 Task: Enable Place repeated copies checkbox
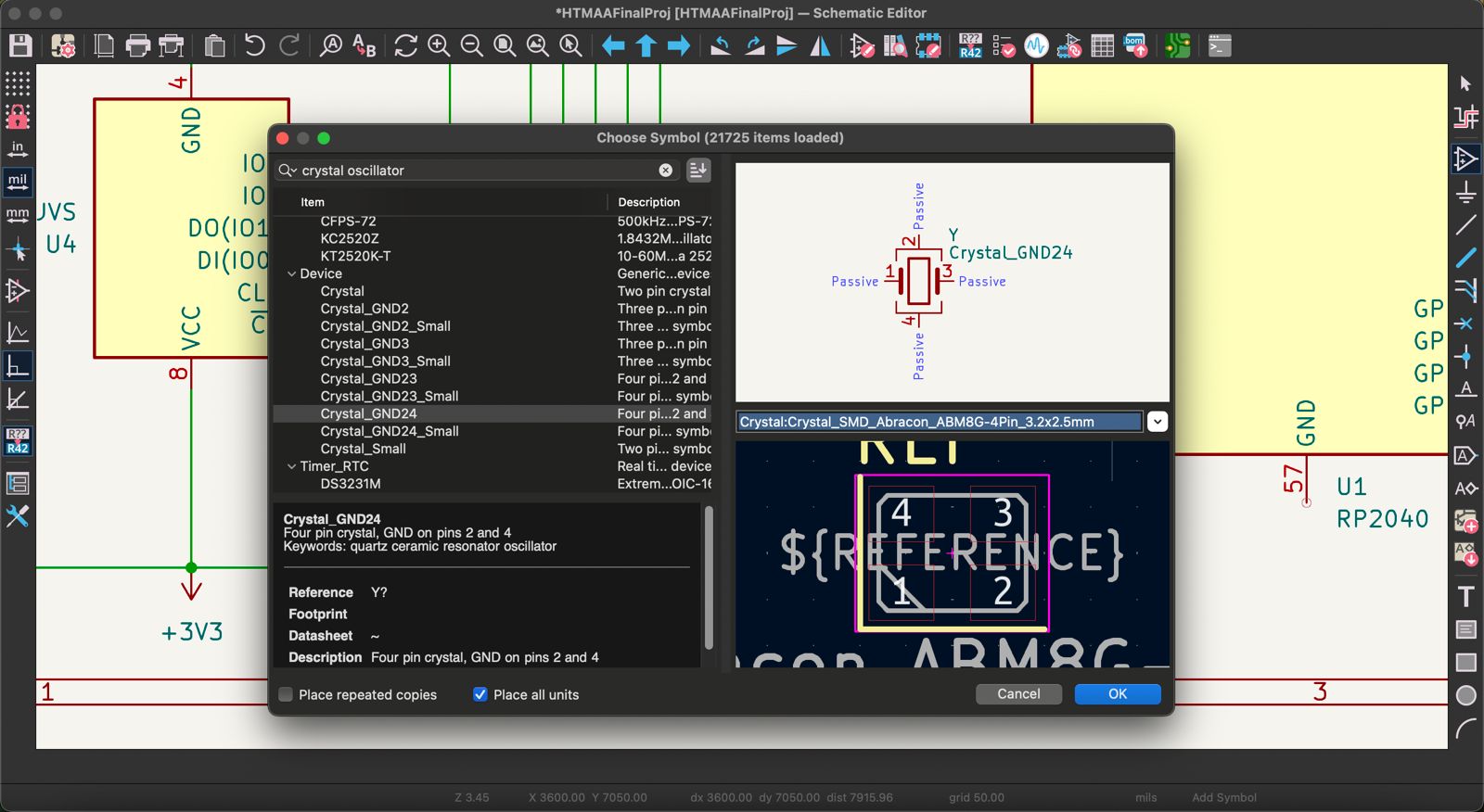point(287,694)
